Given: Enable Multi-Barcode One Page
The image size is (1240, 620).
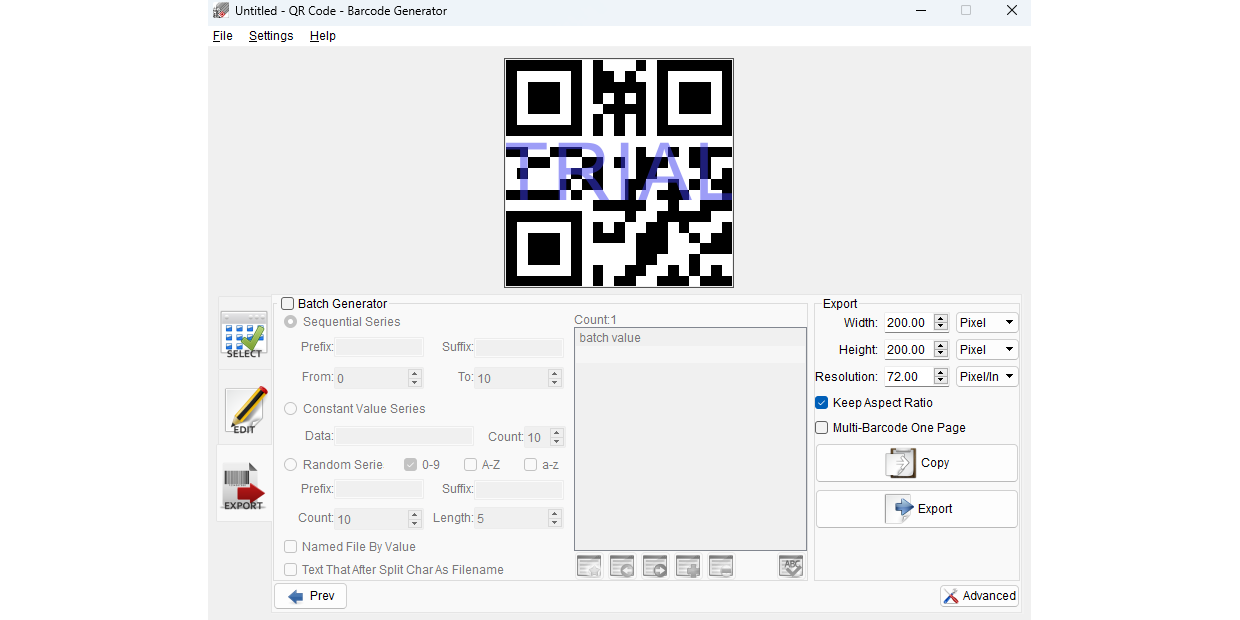Looking at the screenshot, I should click(x=821, y=427).
